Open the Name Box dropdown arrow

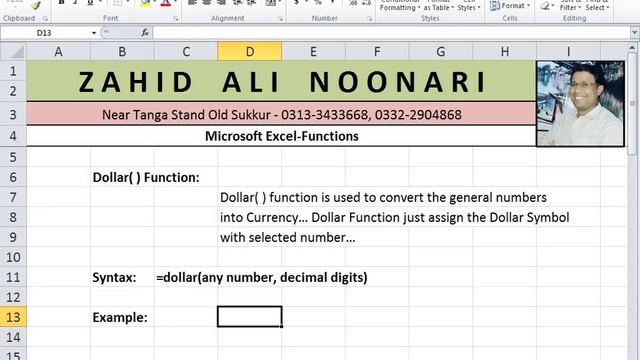pos(94,33)
